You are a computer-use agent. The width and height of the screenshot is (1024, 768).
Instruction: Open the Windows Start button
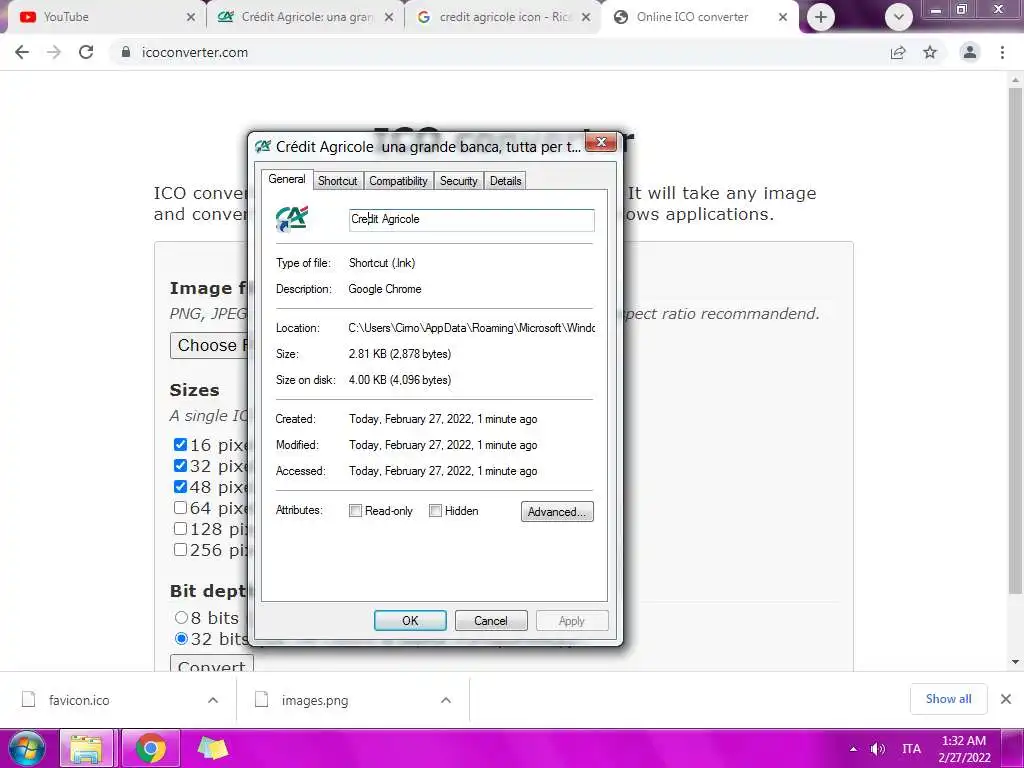[x=27, y=748]
